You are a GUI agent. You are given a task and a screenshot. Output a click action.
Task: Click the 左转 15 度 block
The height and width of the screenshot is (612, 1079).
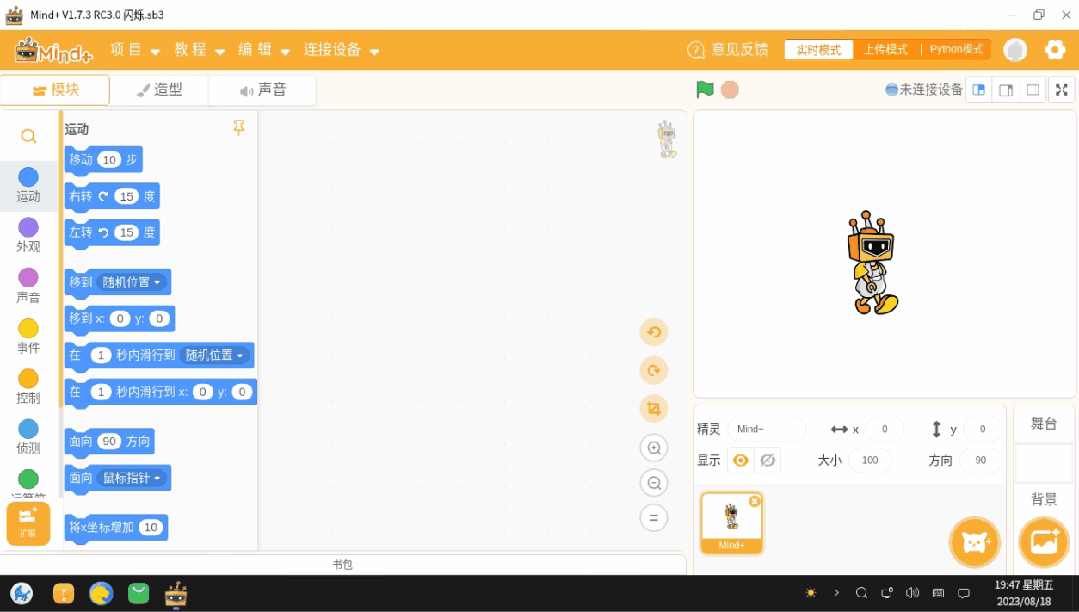coord(112,233)
